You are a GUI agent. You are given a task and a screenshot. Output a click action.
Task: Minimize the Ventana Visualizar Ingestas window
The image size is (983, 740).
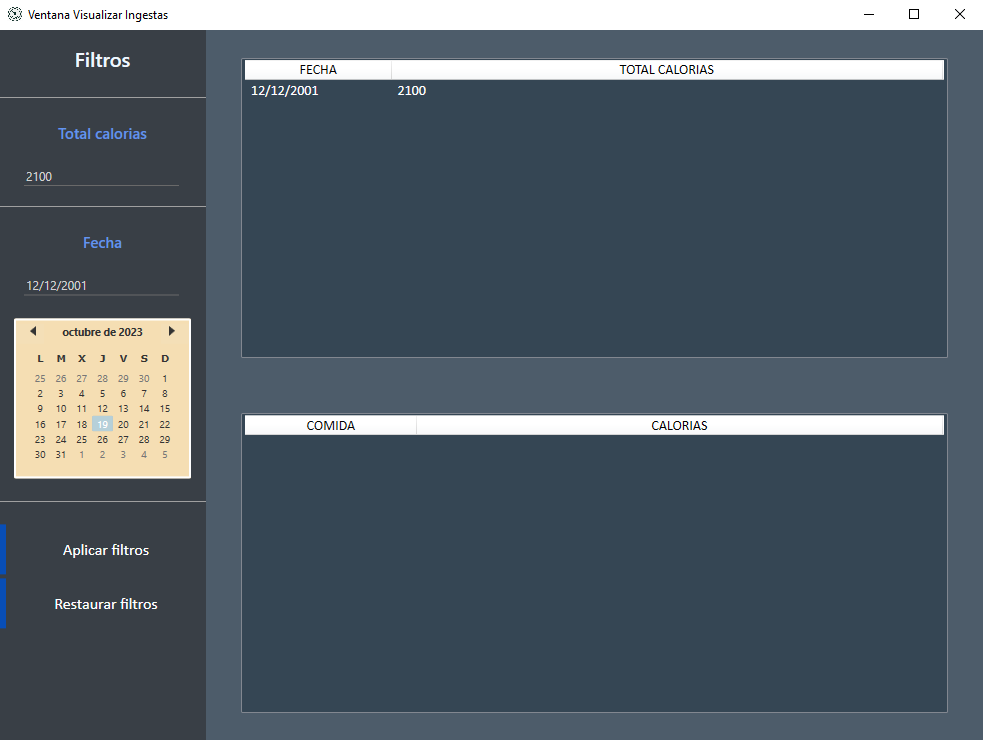(x=868, y=14)
